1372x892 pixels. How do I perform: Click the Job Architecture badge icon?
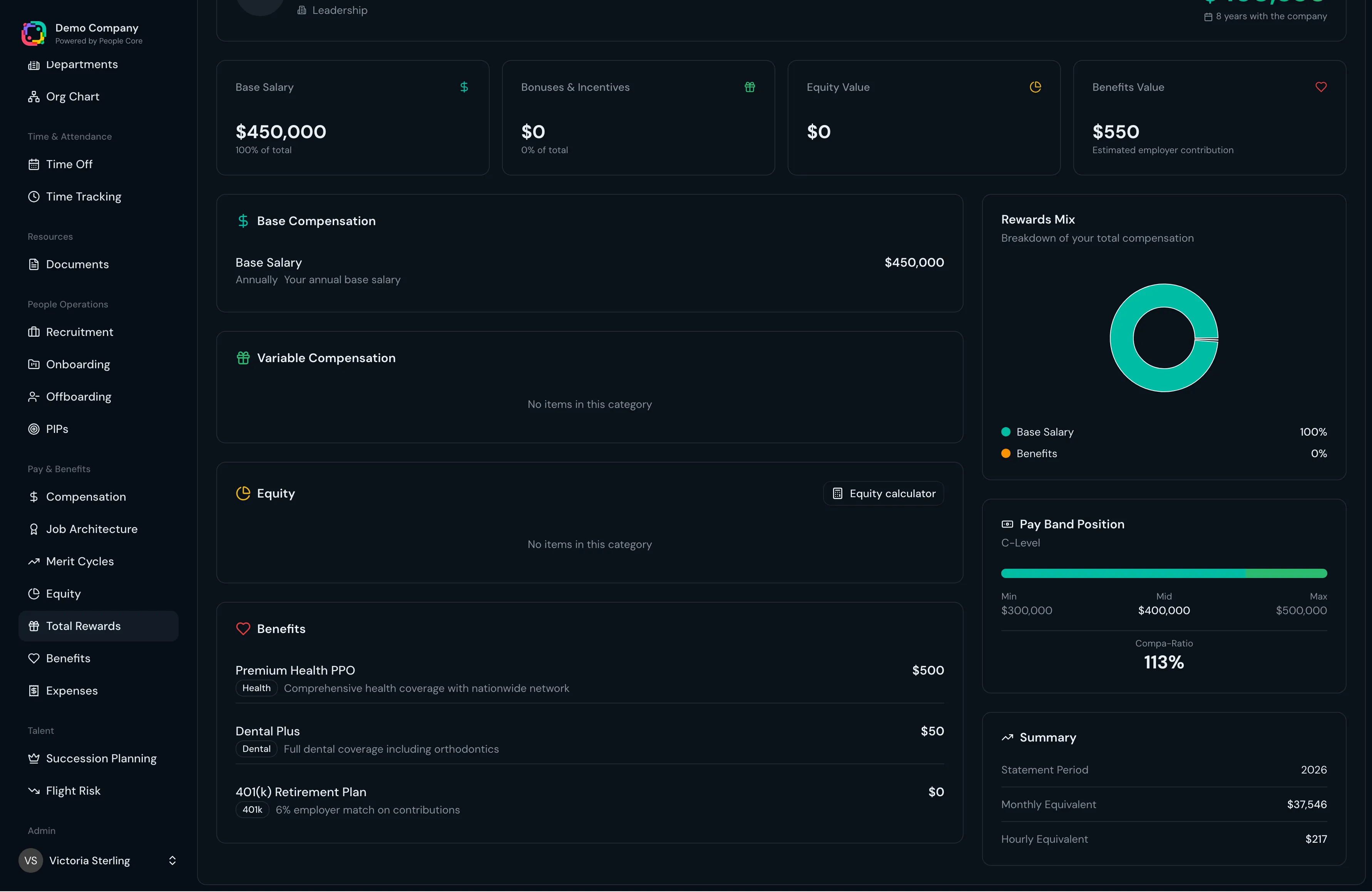tap(34, 529)
